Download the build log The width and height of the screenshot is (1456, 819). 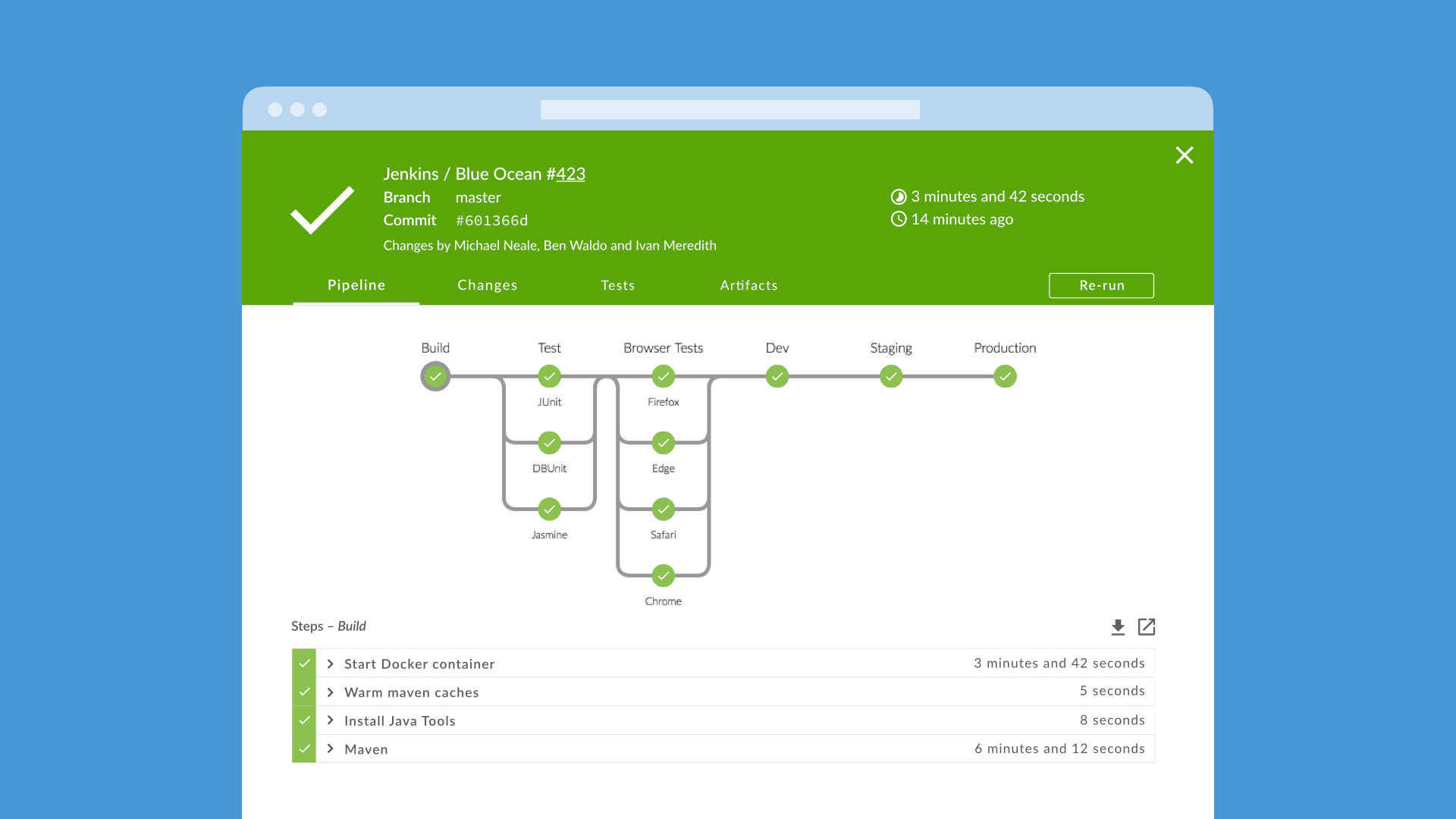click(x=1118, y=627)
